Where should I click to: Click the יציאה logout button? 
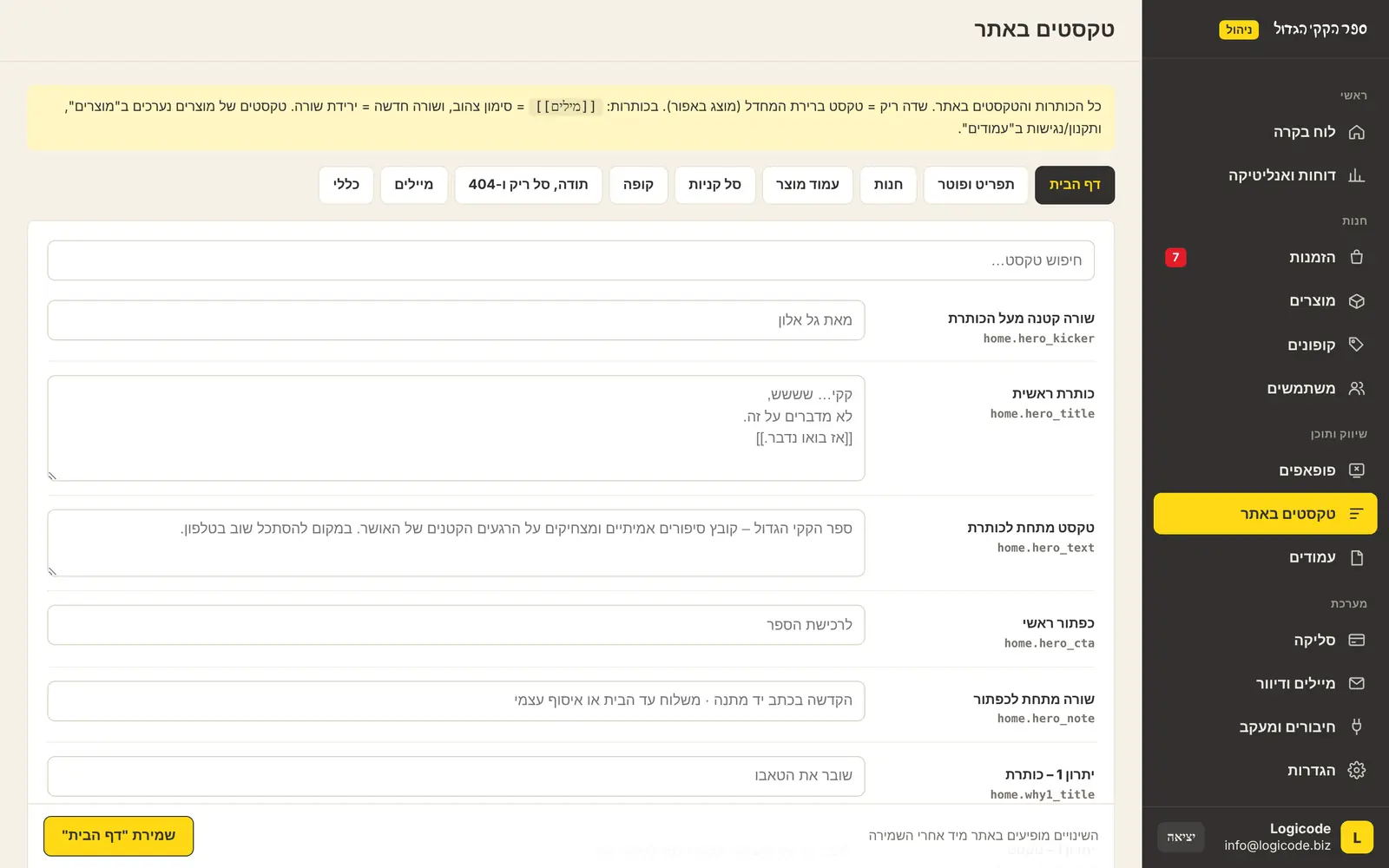(1181, 838)
